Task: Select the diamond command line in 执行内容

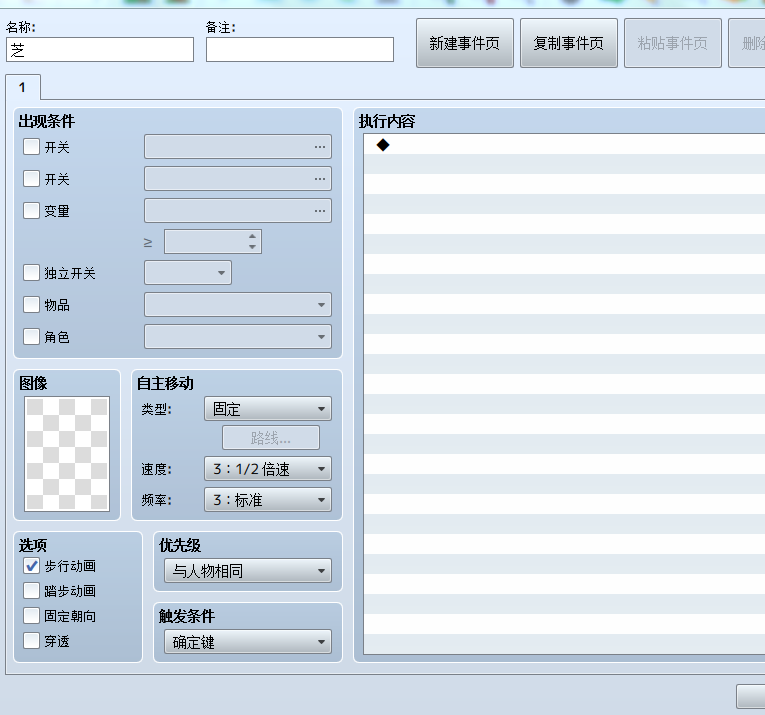Action: click(564, 145)
